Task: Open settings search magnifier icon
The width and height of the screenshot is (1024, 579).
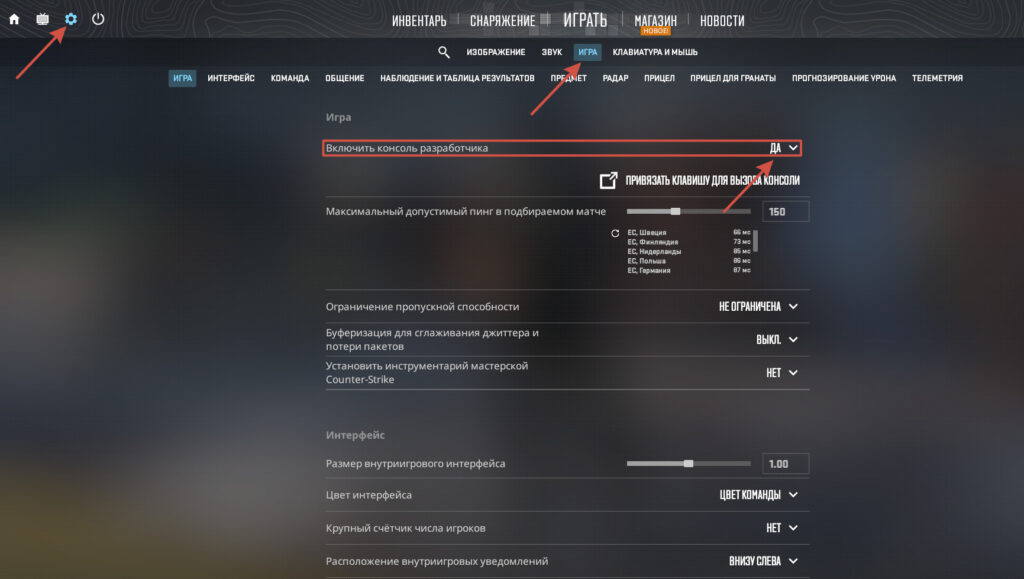Action: pyautogui.click(x=443, y=52)
